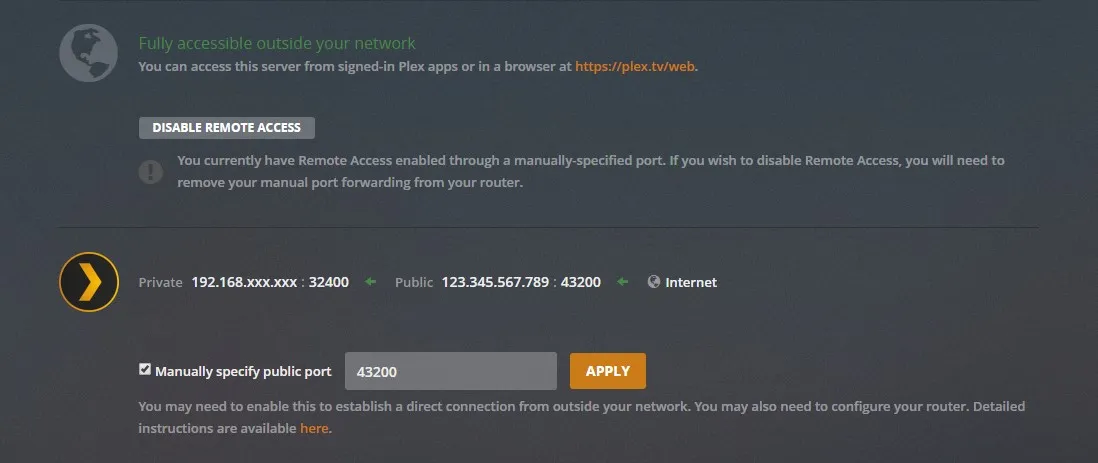
Task: Open the https://plex.tv/web link
Action: point(635,67)
